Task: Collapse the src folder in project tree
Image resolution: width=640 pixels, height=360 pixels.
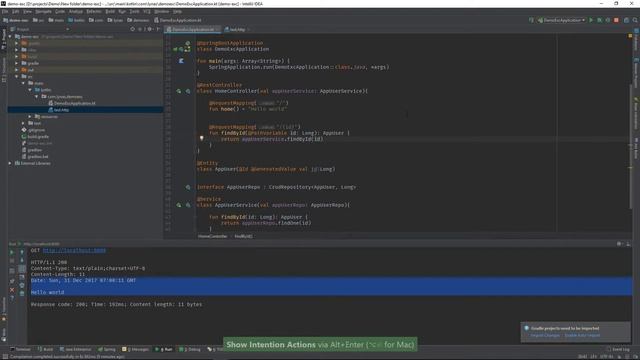Action: point(17,76)
